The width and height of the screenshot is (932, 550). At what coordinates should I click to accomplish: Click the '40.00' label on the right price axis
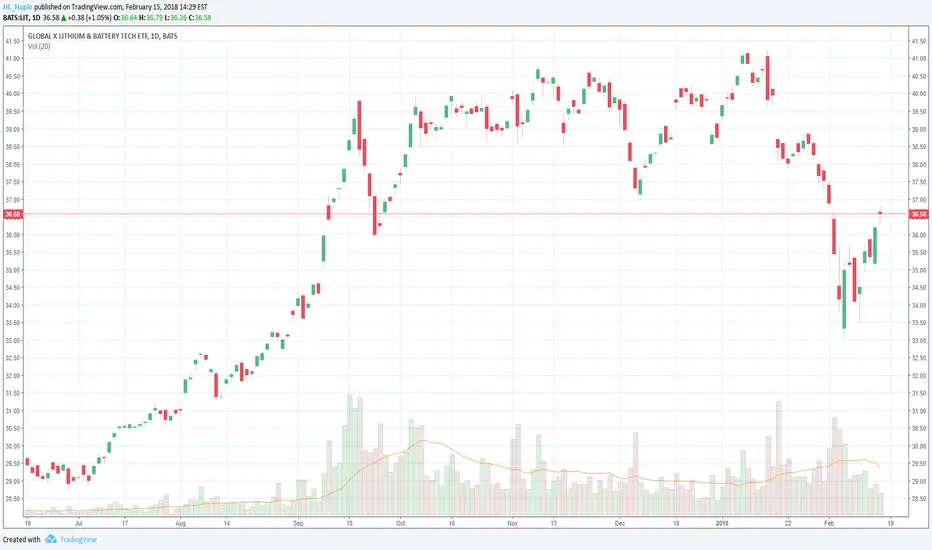(918, 94)
